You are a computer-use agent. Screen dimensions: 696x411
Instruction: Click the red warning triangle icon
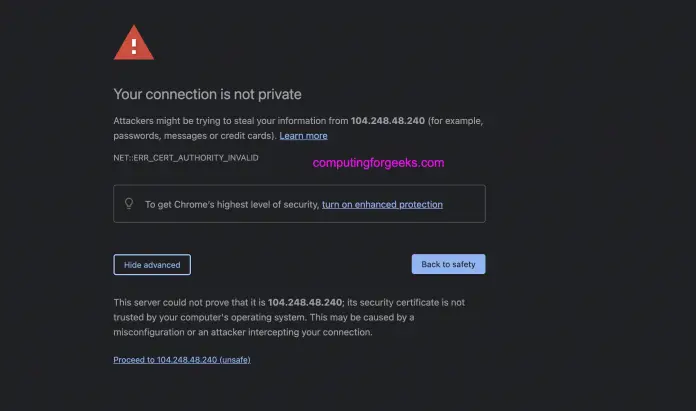(134, 44)
